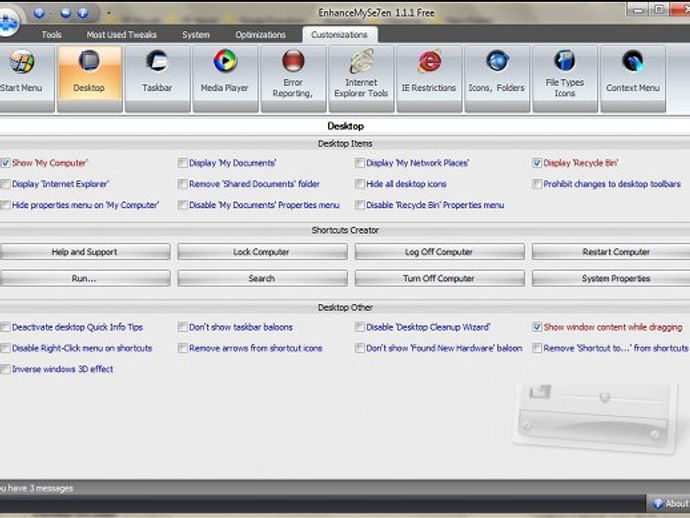Image resolution: width=690 pixels, height=518 pixels.
Task: Enable Inverse windows 3D effect
Action: 5,369
